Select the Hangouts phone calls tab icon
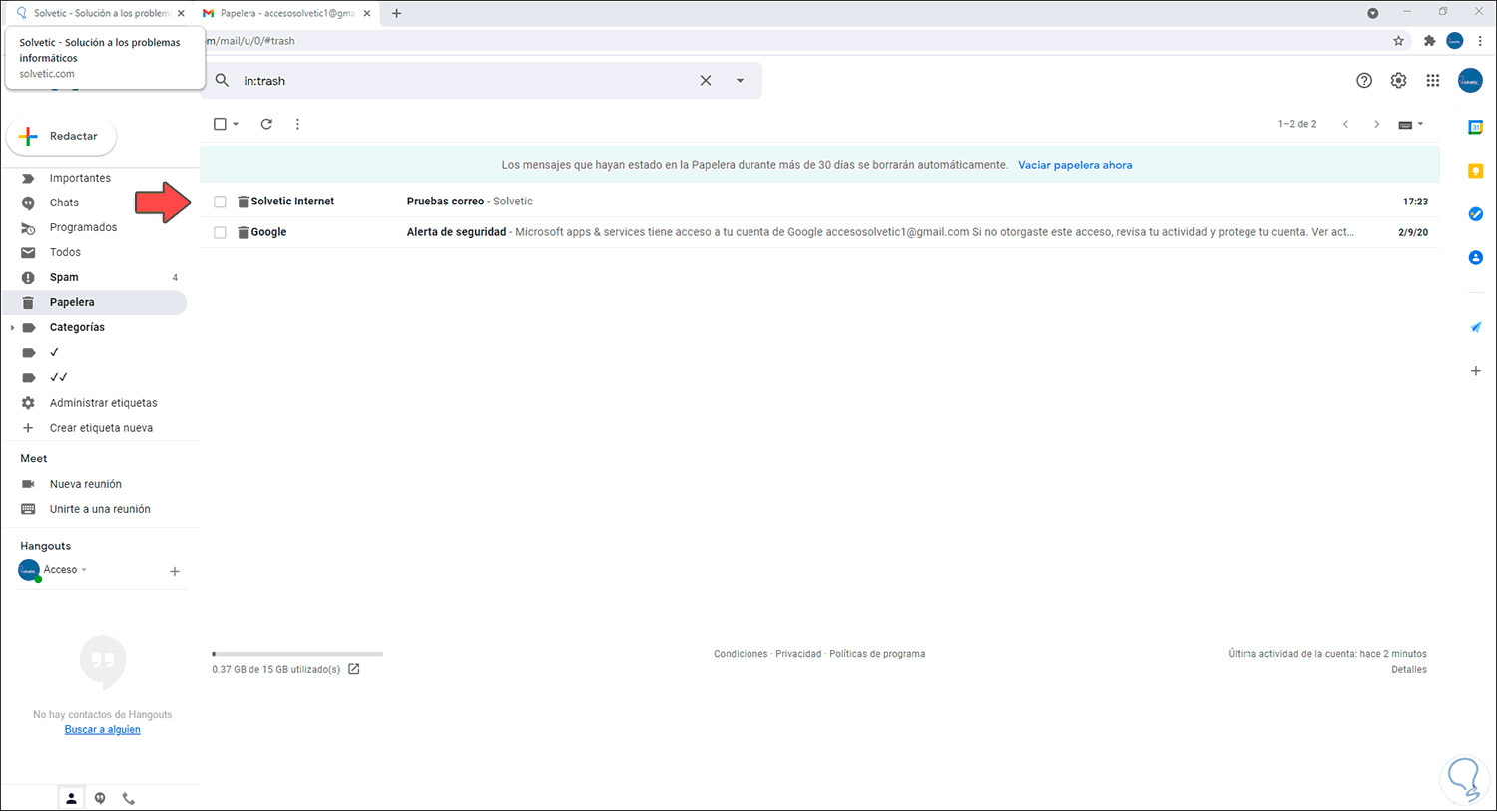 (x=128, y=798)
